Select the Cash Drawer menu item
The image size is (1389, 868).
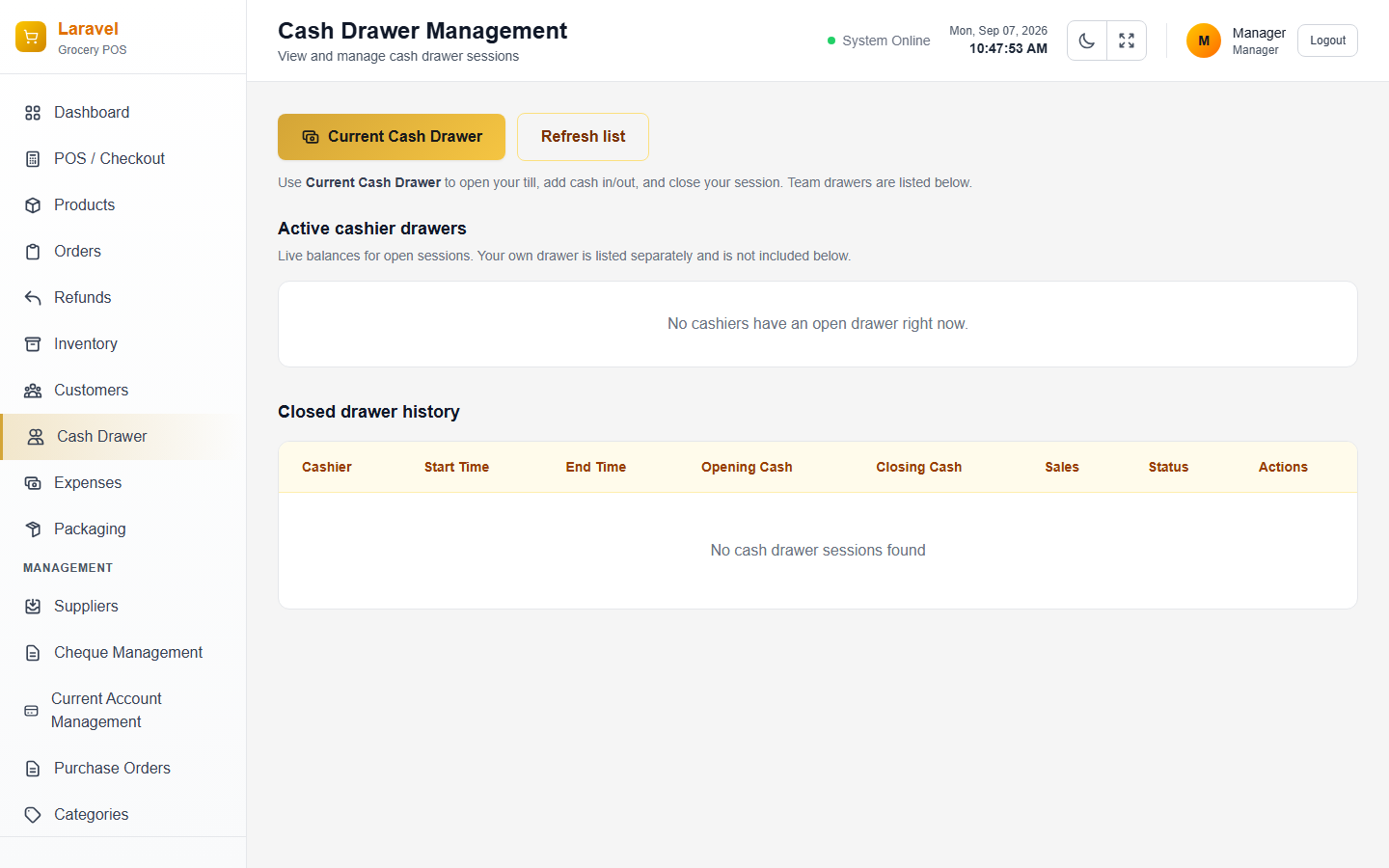coord(123,437)
